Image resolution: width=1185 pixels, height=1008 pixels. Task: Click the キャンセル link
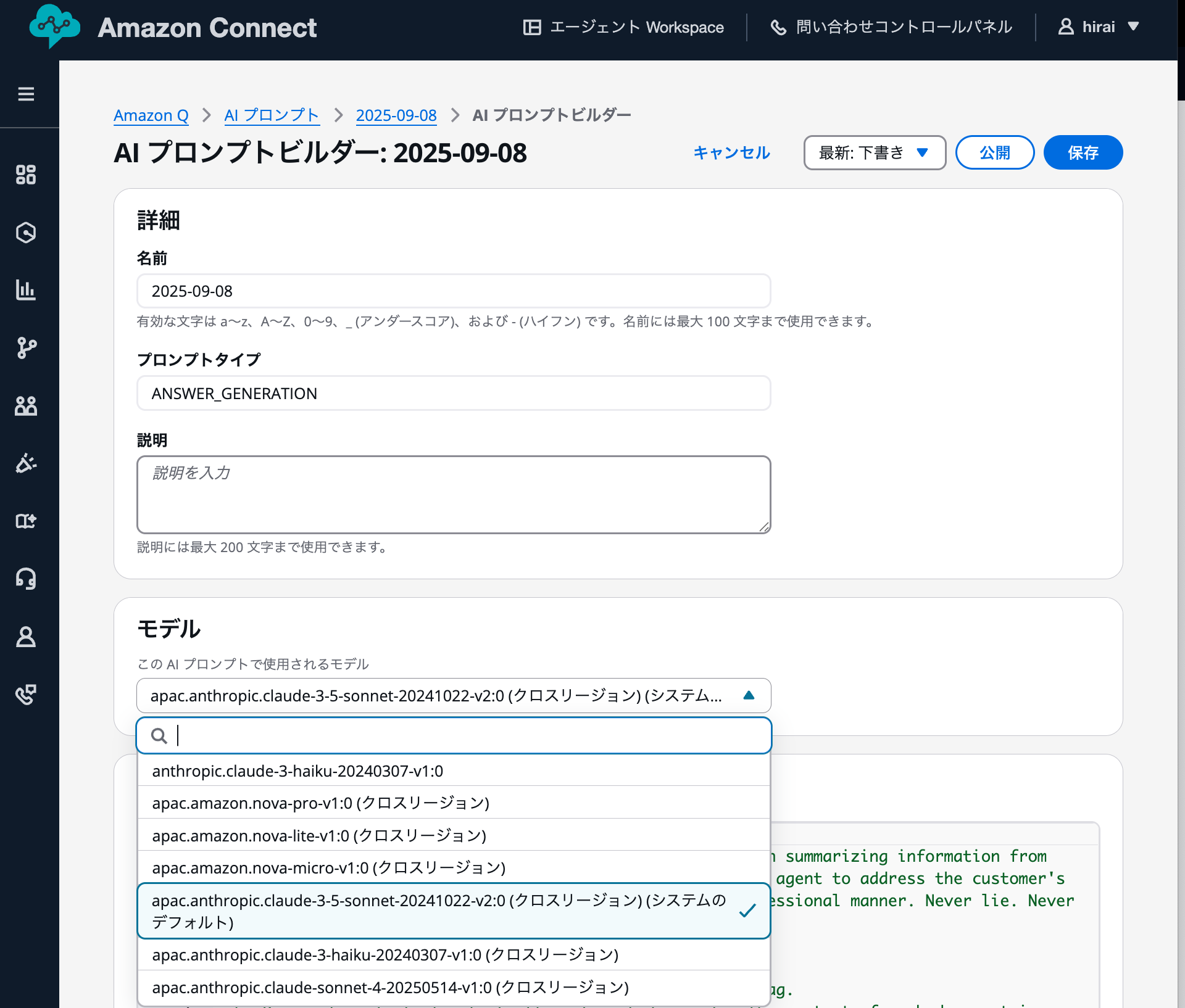[x=731, y=152]
